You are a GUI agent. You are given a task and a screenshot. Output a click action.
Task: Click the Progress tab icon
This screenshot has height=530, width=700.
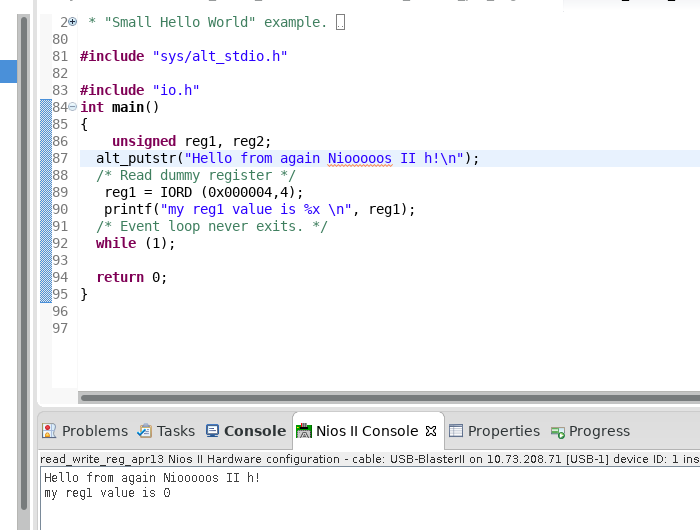558,431
